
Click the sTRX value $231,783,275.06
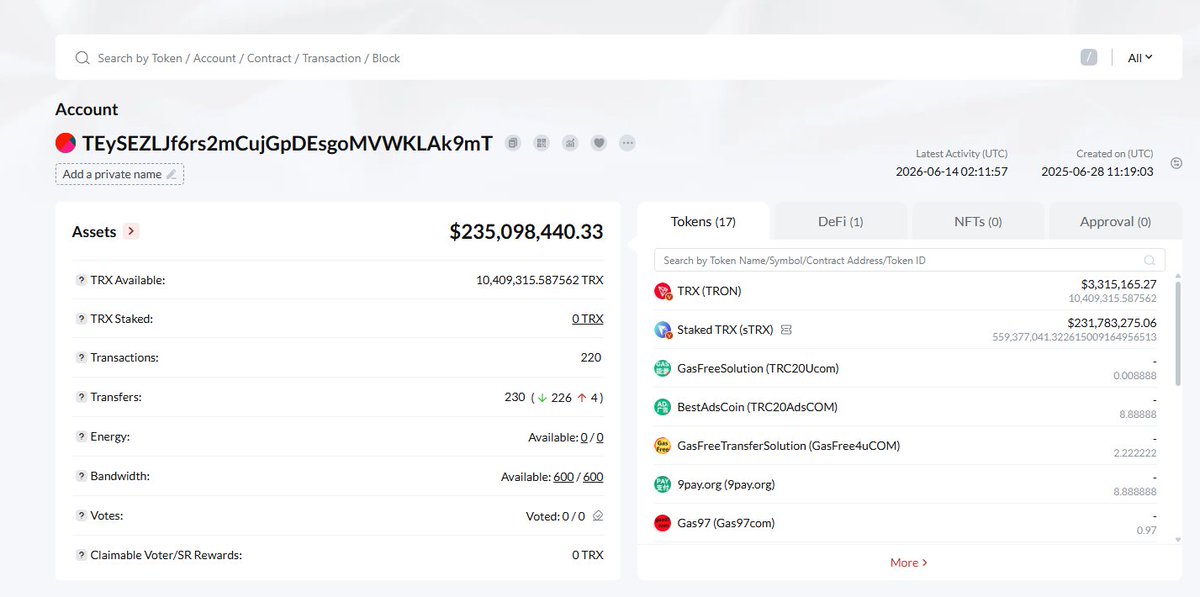(1111, 323)
